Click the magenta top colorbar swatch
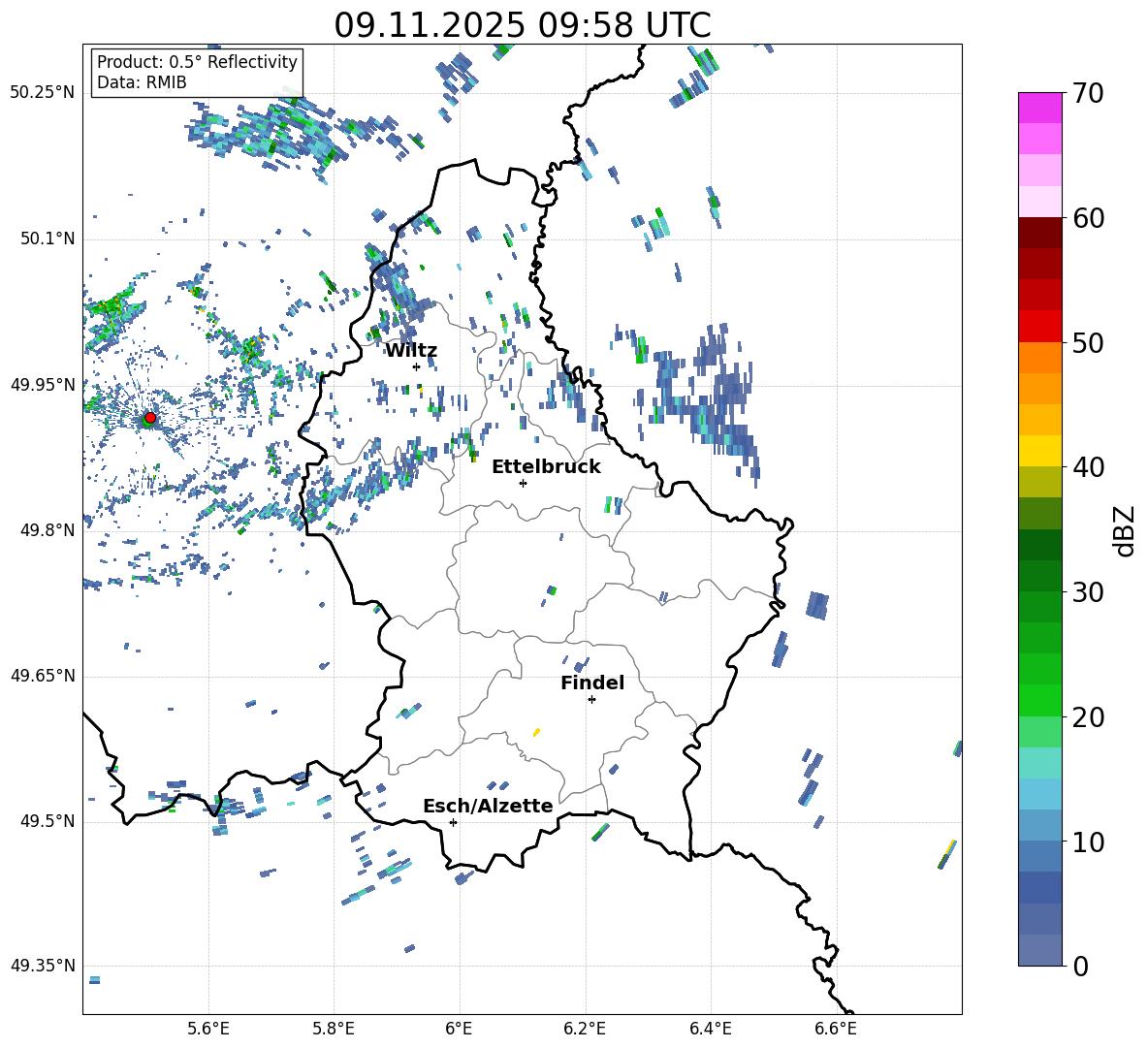Viewport: 1148px width, 1048px height. point(1039,108)
